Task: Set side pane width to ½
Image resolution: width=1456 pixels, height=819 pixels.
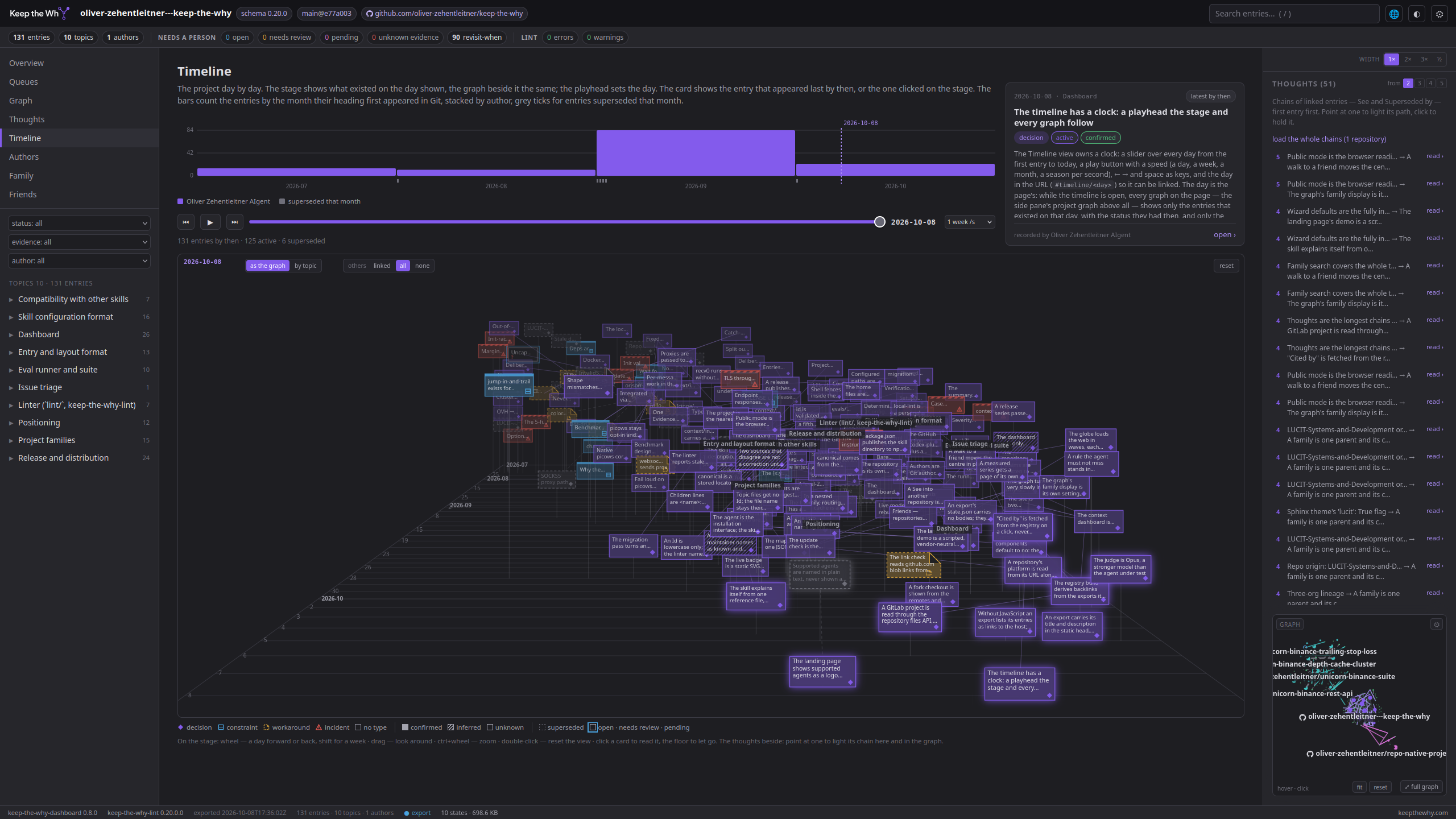Action: (1439, 59)
